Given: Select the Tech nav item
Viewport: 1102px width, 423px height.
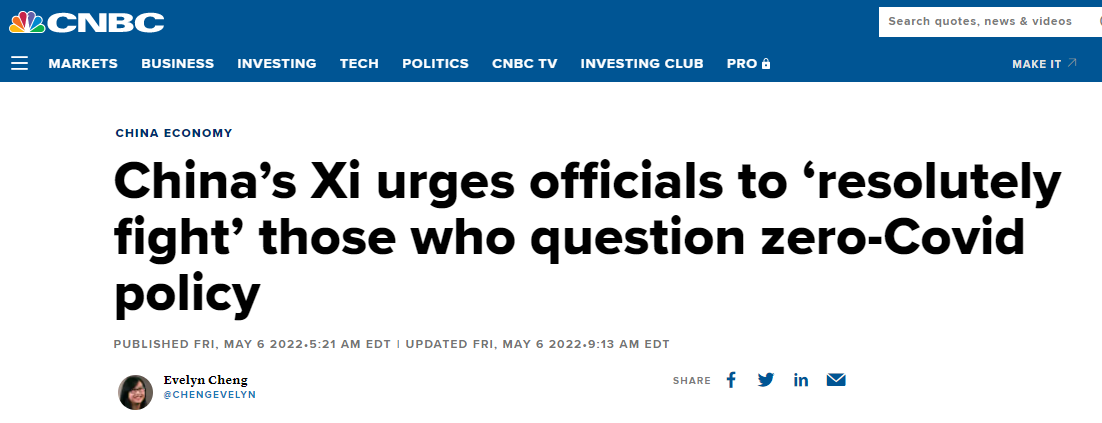Looking at the screenshot, I should [359, 63].
